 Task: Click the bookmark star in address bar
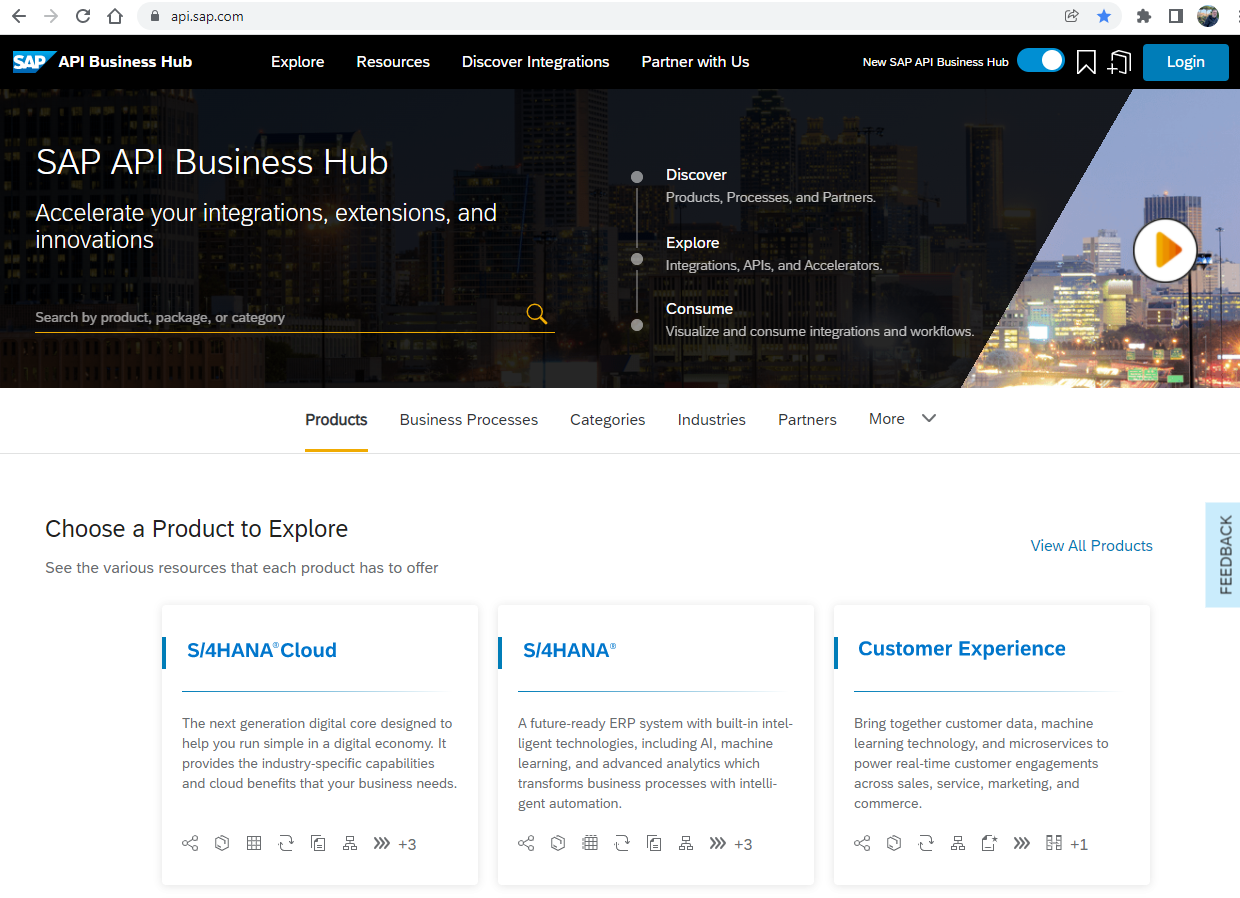1104,16
